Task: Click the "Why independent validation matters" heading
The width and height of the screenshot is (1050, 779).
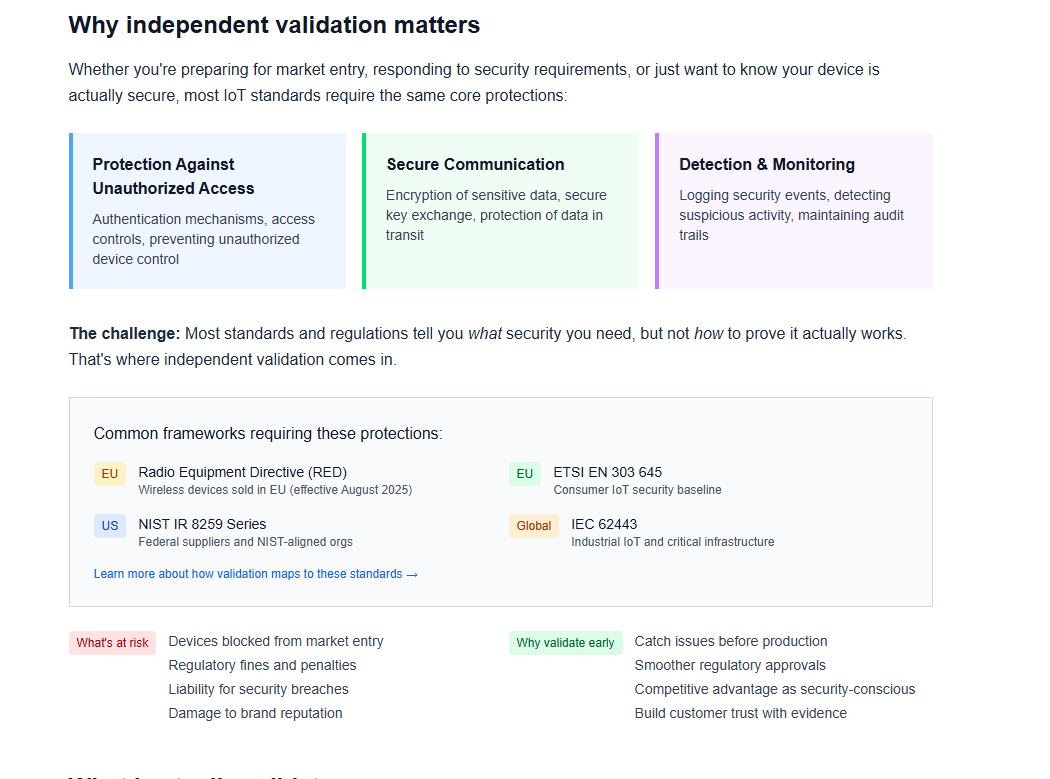Action: [x=274, y=25]
